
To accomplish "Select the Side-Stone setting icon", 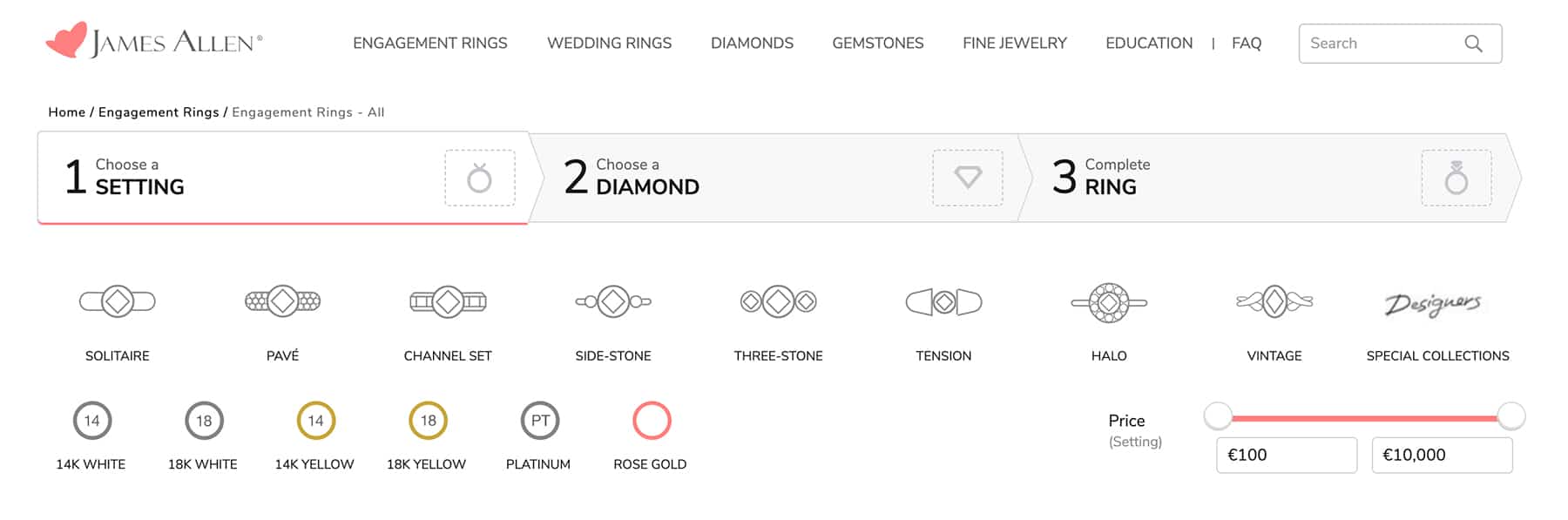I will click(613, 302).
